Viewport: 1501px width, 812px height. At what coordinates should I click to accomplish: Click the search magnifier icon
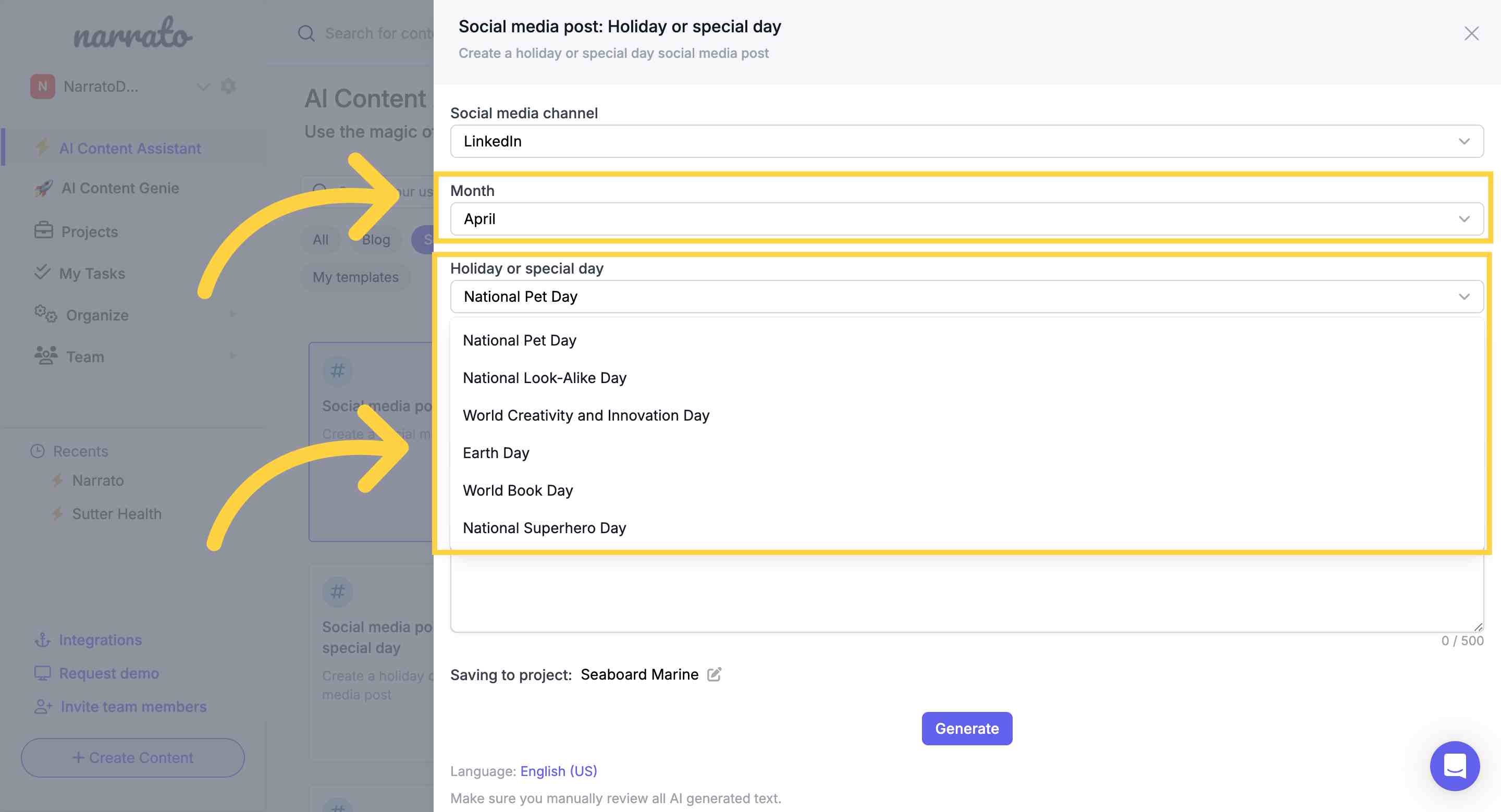click(306, 33)
